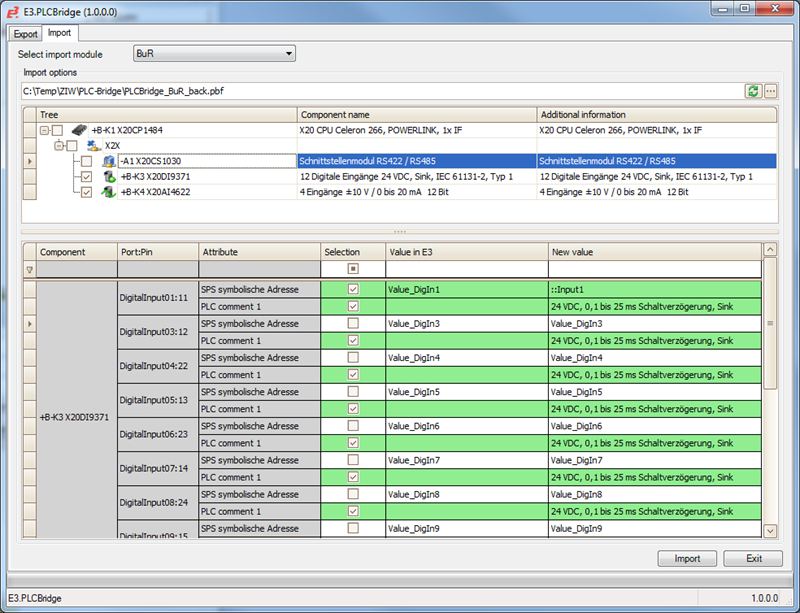Toggle checkbox for +B-K3 X20DI9371 tree node
The width and height of the screenshot is (800, 613).
[x=86, y=177]
